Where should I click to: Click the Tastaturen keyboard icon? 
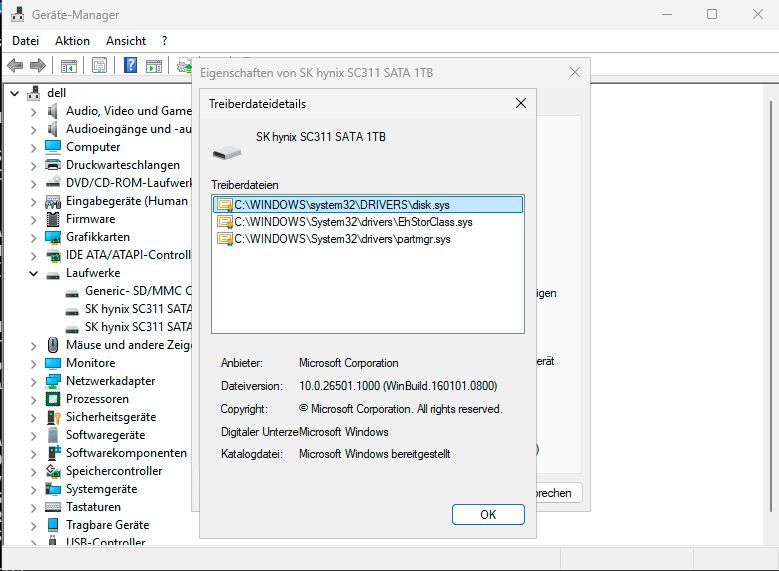[x=53, y=507]
